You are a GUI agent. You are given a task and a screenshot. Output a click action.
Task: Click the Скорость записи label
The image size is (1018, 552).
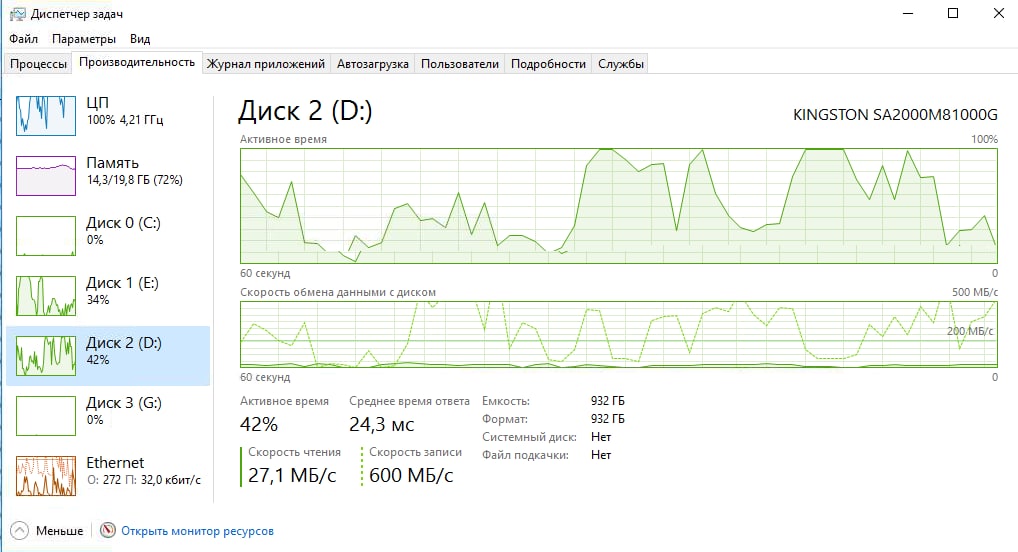click(416, 452)
